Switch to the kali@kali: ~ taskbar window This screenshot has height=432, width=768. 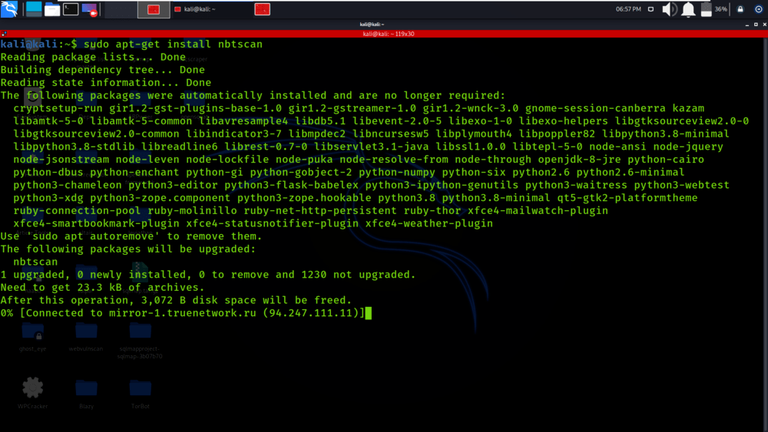pos(195,9)
